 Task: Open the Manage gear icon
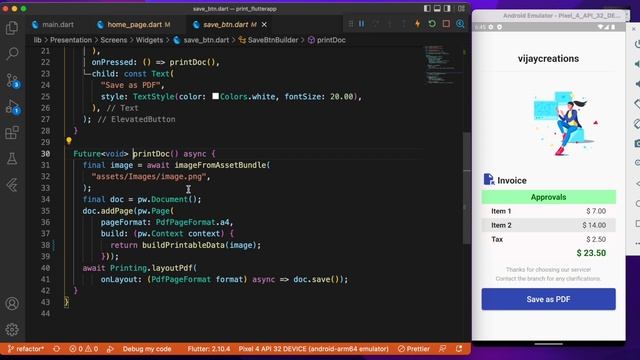click(12, 329)
